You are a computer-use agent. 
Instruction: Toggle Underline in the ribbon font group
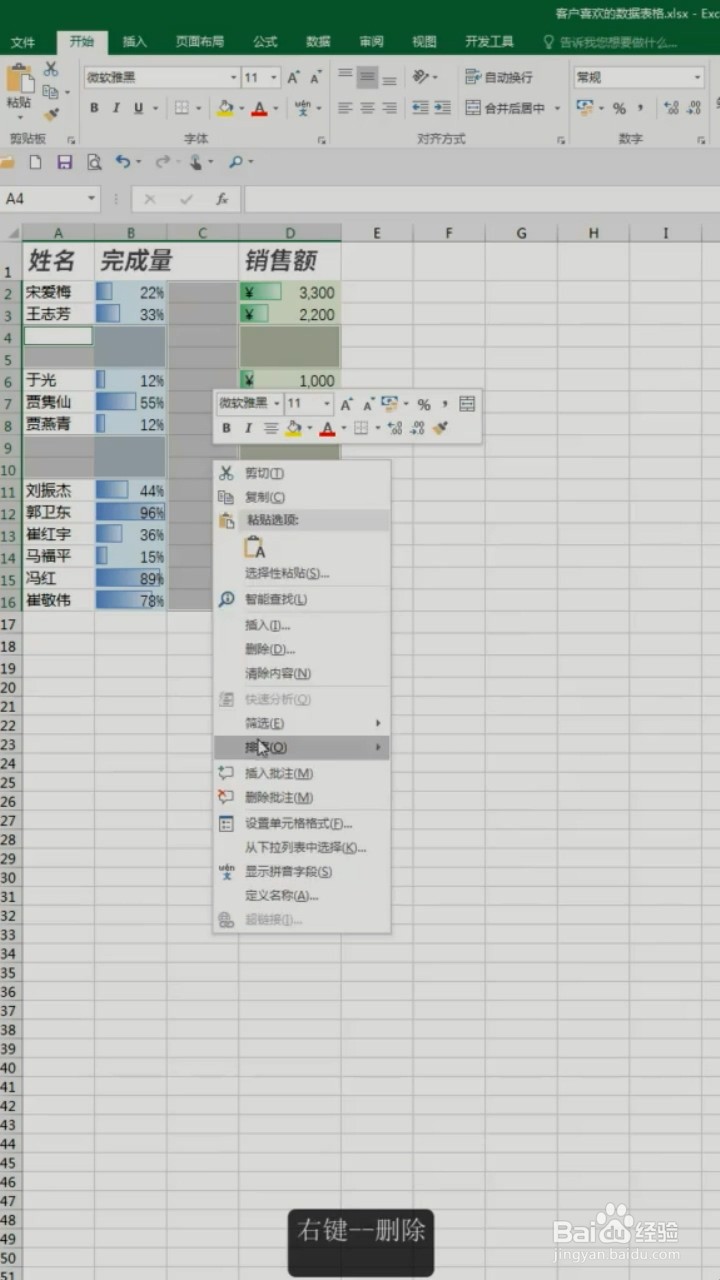tap(138, 108)
